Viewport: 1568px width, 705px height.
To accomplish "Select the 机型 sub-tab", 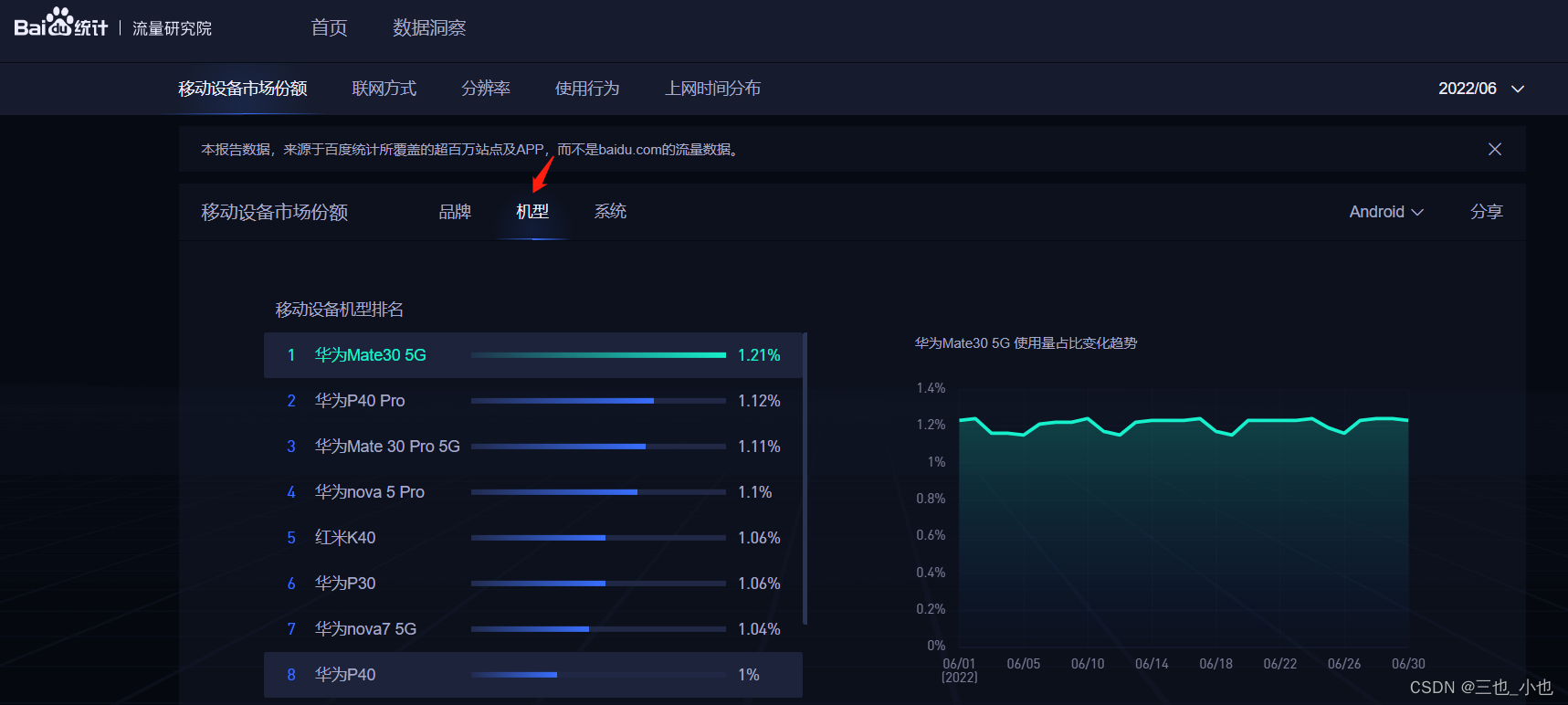I will [x=532, y=212].
